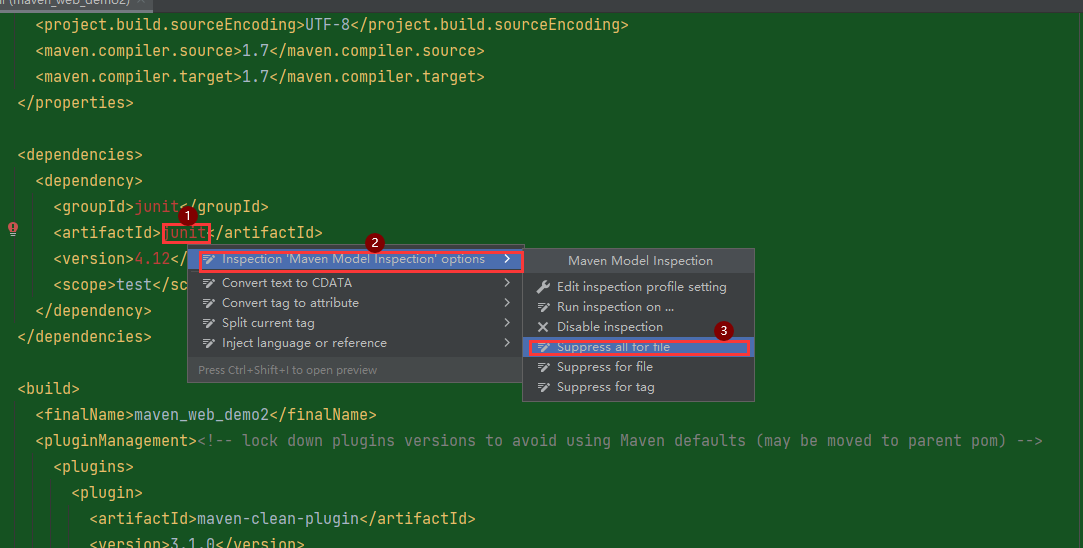Click the opening <dependencies> tag
Image resolution: width=1083 pixels, height=548 pixels.
(x=80, y=155)
